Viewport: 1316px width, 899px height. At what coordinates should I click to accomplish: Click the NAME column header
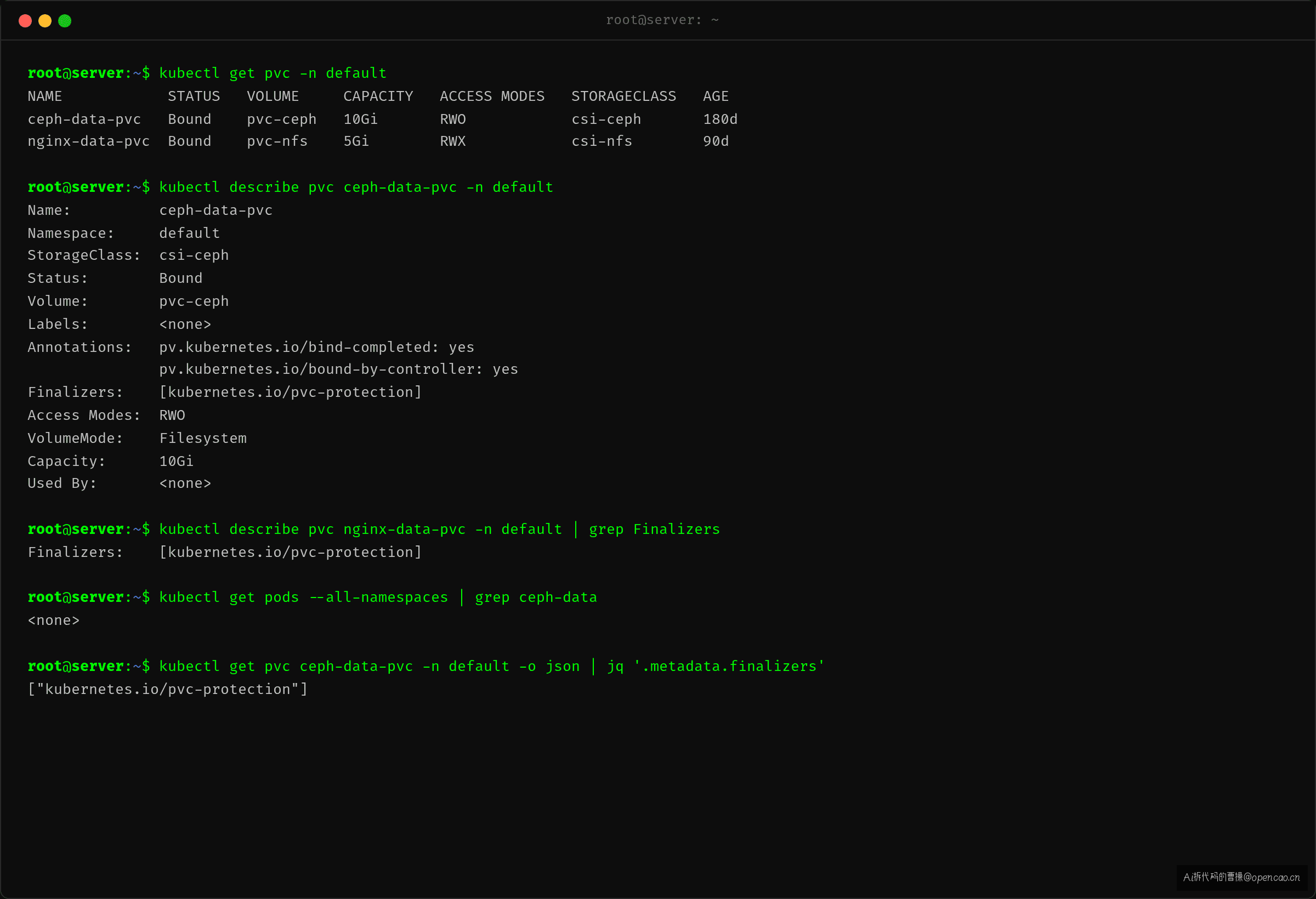coord(45,96)
